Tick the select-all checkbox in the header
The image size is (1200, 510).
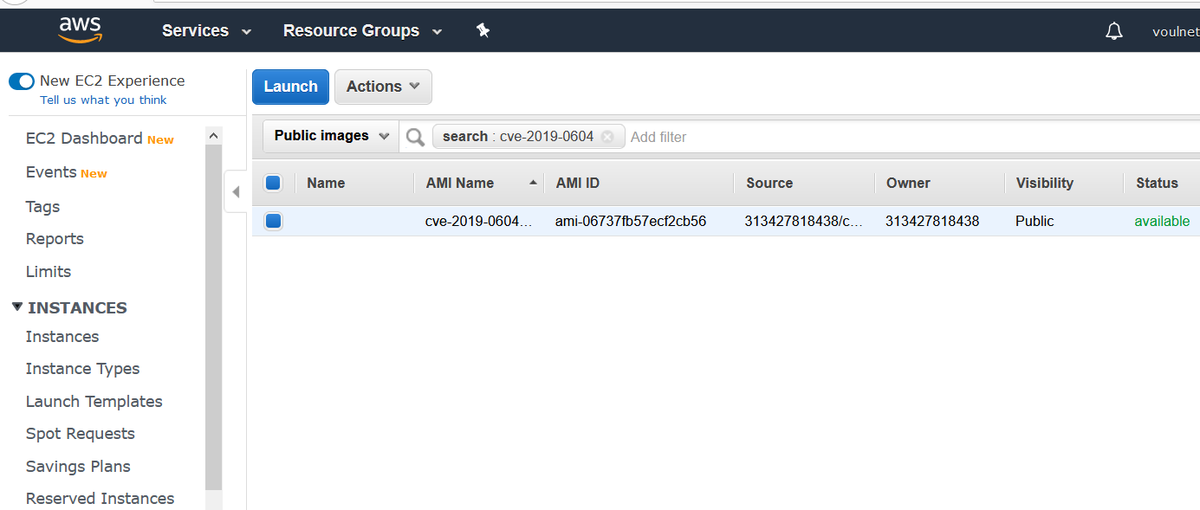(x=273, y=183)
